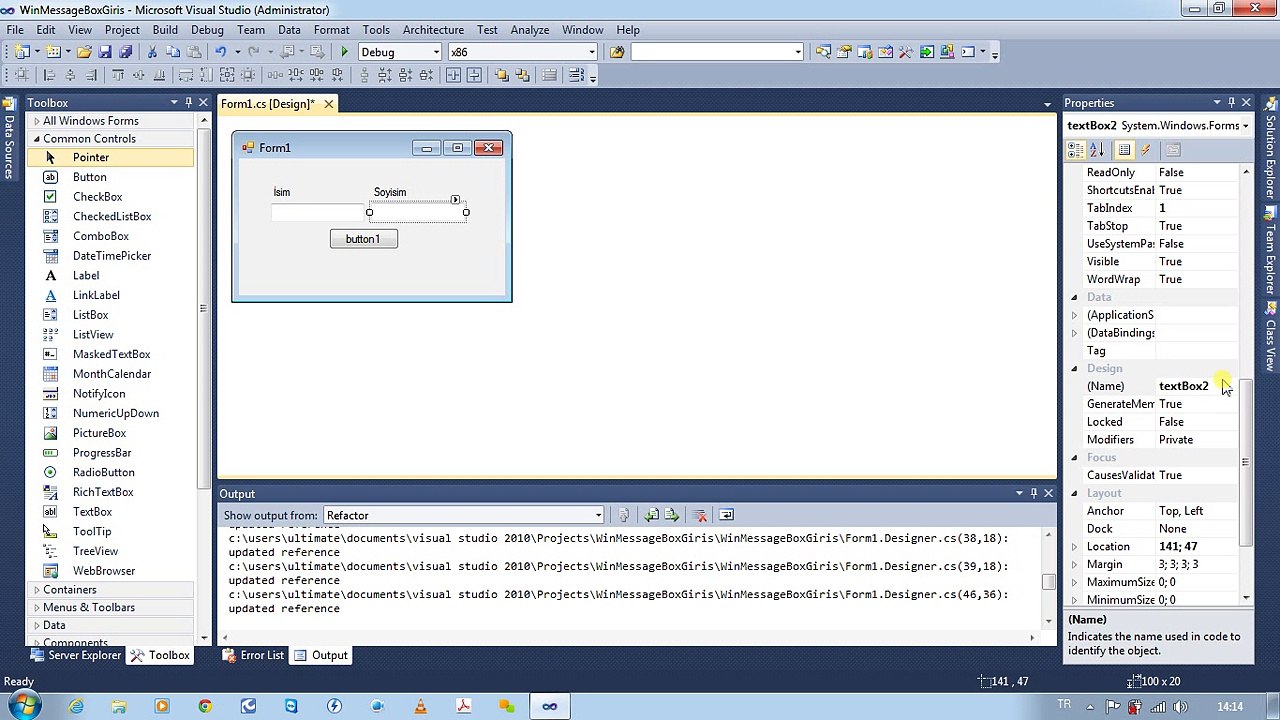Screen dimensions: 1280x720
Task: Click the Output panel vertical scrollbar thumb
Action: [x=1048, y=581]
